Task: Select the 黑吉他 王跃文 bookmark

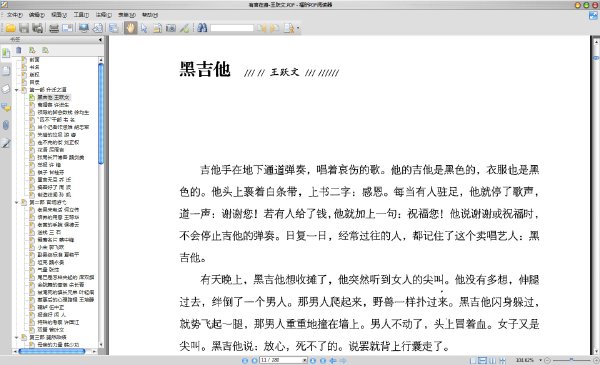Action: (54, 98)
